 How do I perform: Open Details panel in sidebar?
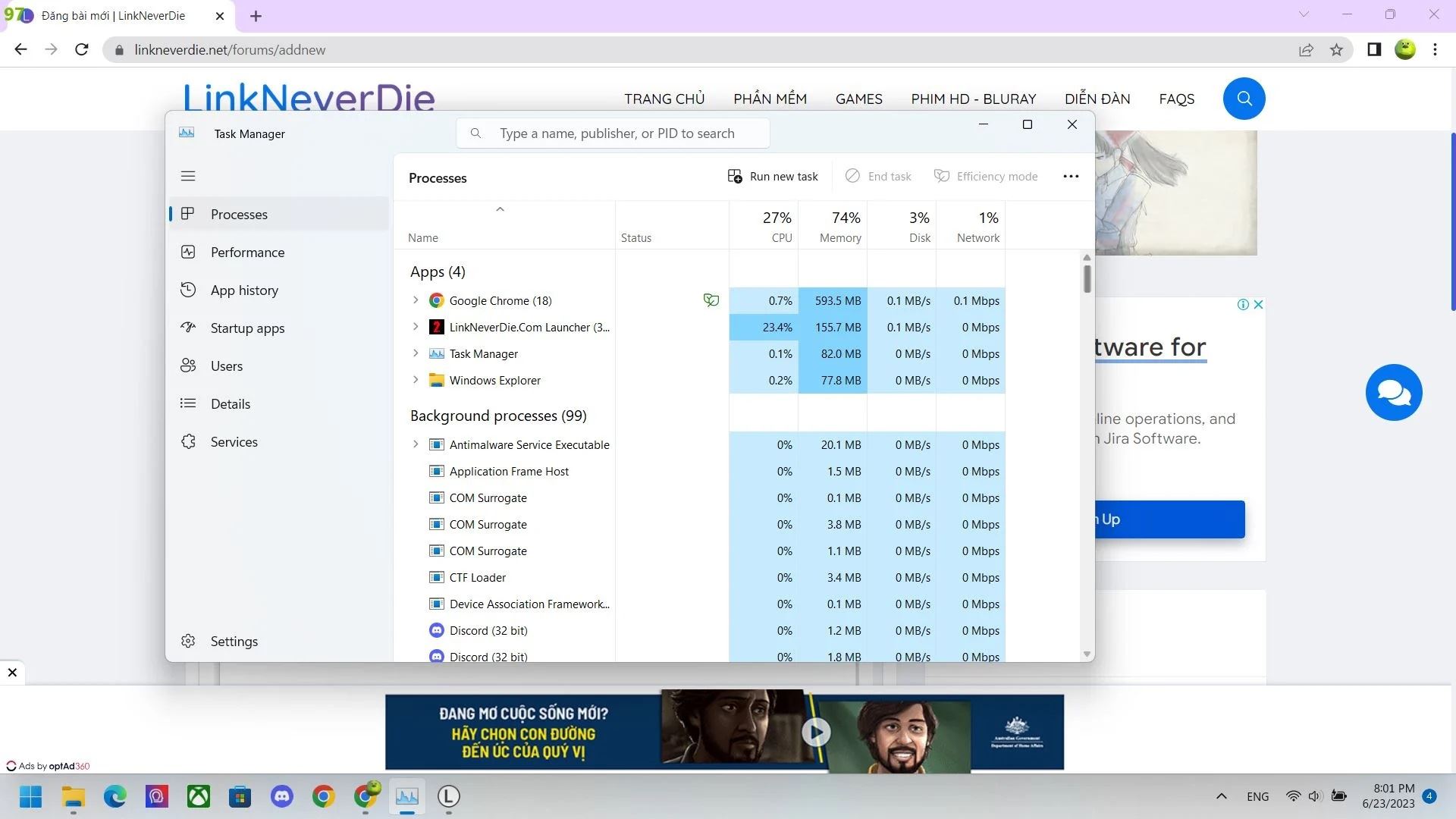(x=231, y=404)
